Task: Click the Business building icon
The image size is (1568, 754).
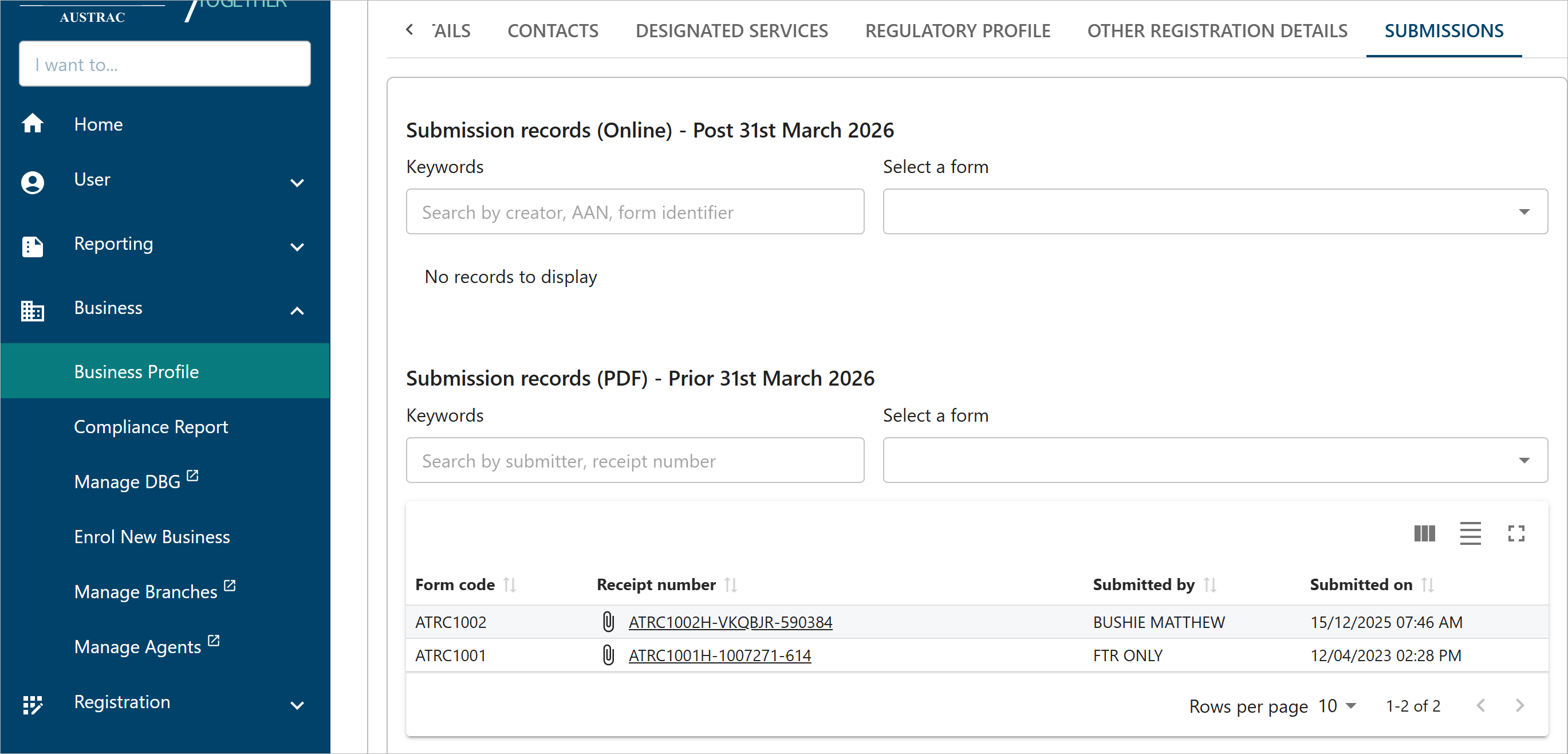Action: pos(32,311)
